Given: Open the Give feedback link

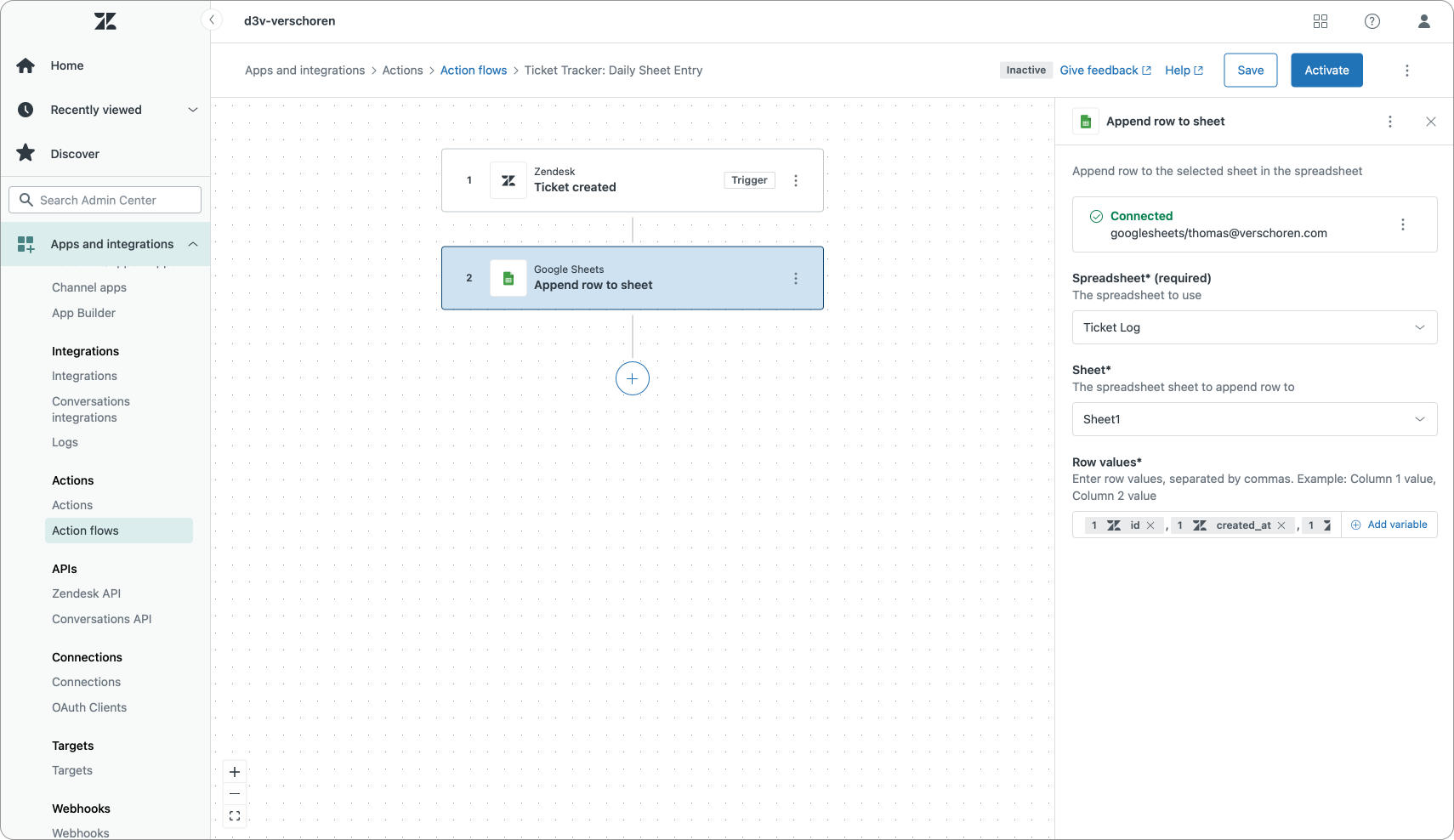Looking at the screenshot, I should tap(1105, 71).
